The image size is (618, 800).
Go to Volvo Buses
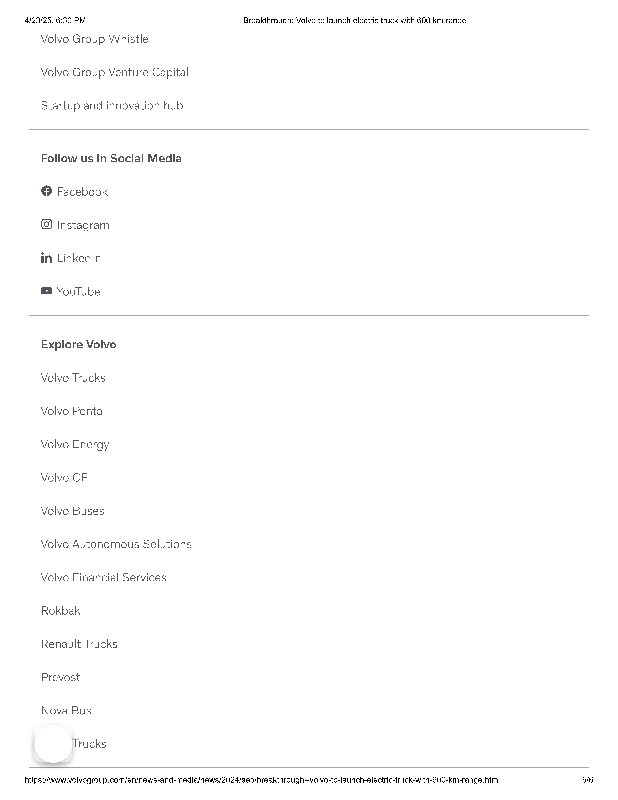(72, 511)
